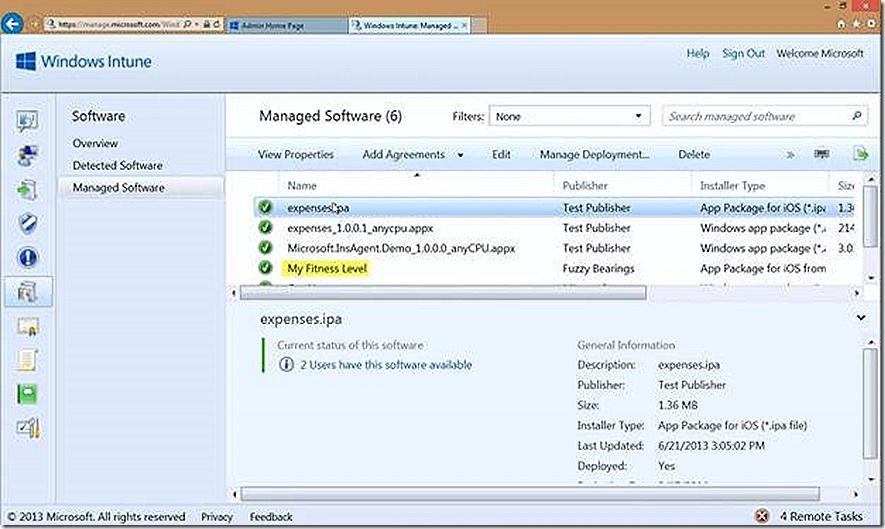Screen dimensions: 885x529
Task: Open the Reports green book icon
Action: point(27,394)
